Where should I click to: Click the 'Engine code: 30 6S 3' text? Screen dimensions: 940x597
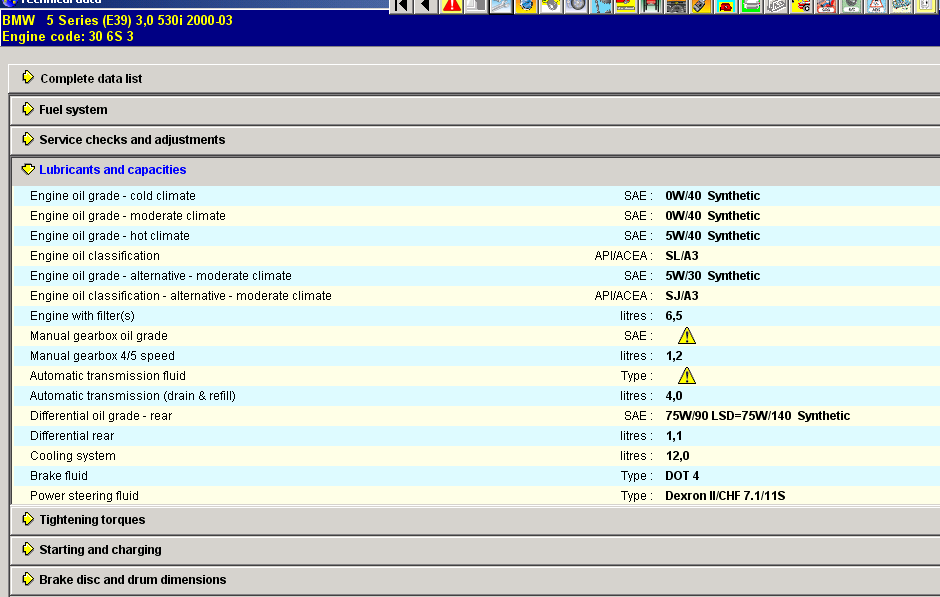pyautogui.click(x=68, y=37)
